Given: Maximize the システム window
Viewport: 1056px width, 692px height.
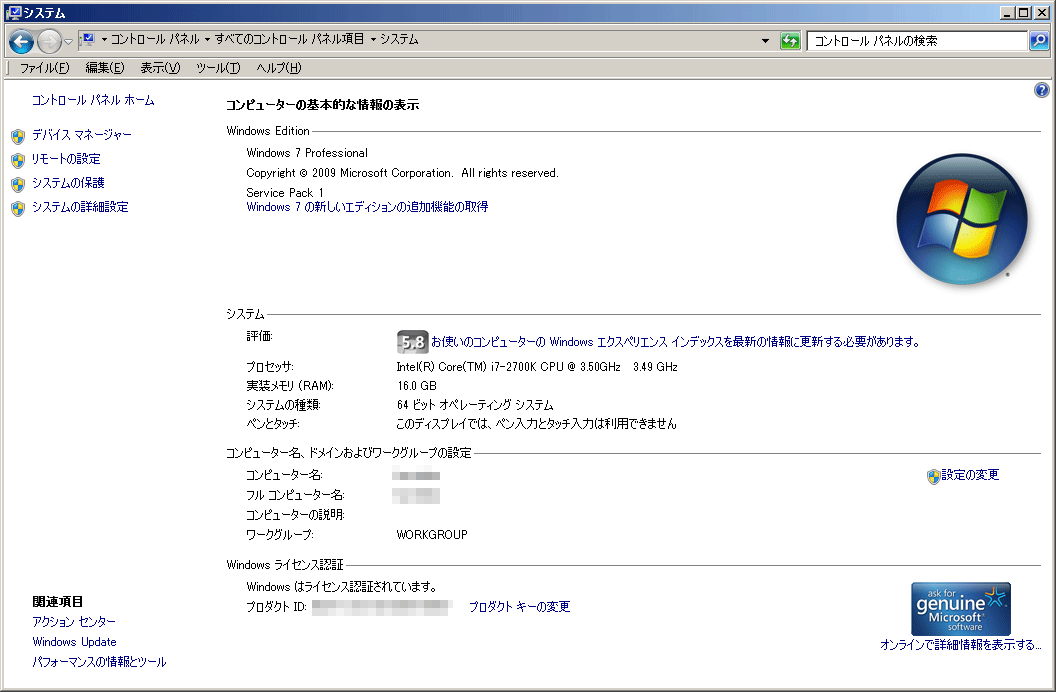Looking at the screenshot, I should pyautogui.click(x=1024, y=13).
